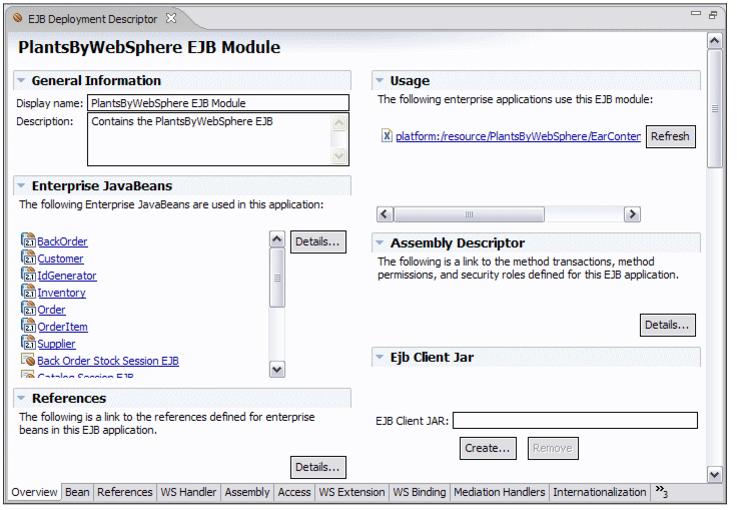Click the Description text area
Screen dimensions: 737x510
click(x=218, y=139)
